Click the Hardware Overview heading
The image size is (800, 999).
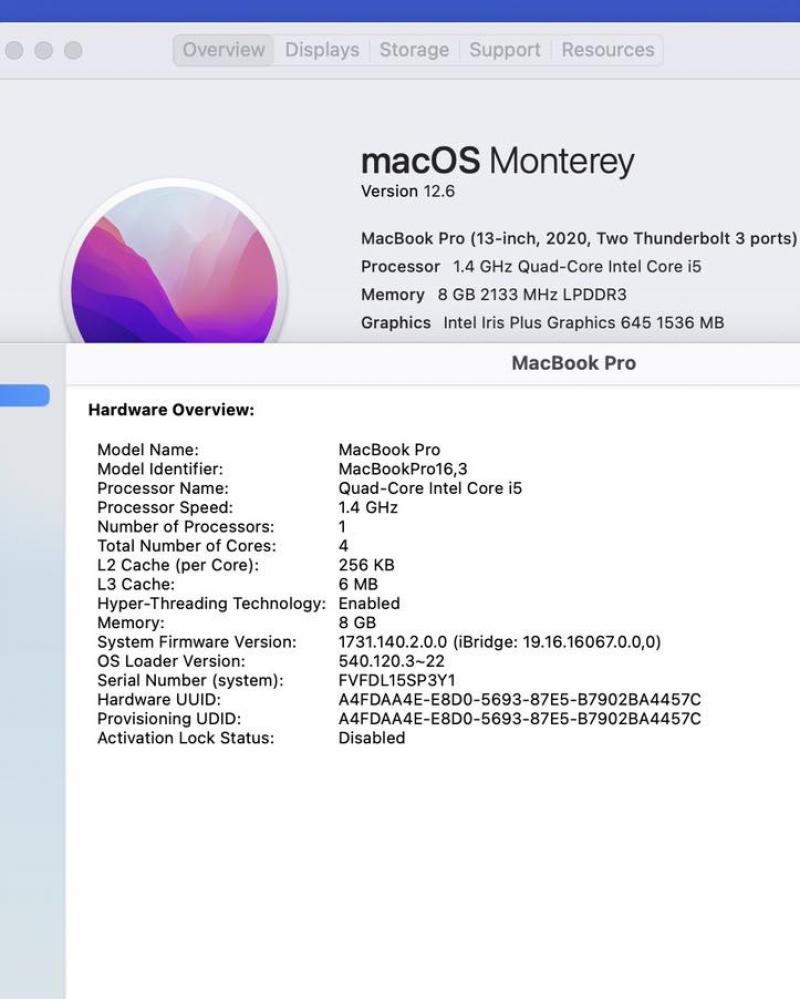pos(171,410)
